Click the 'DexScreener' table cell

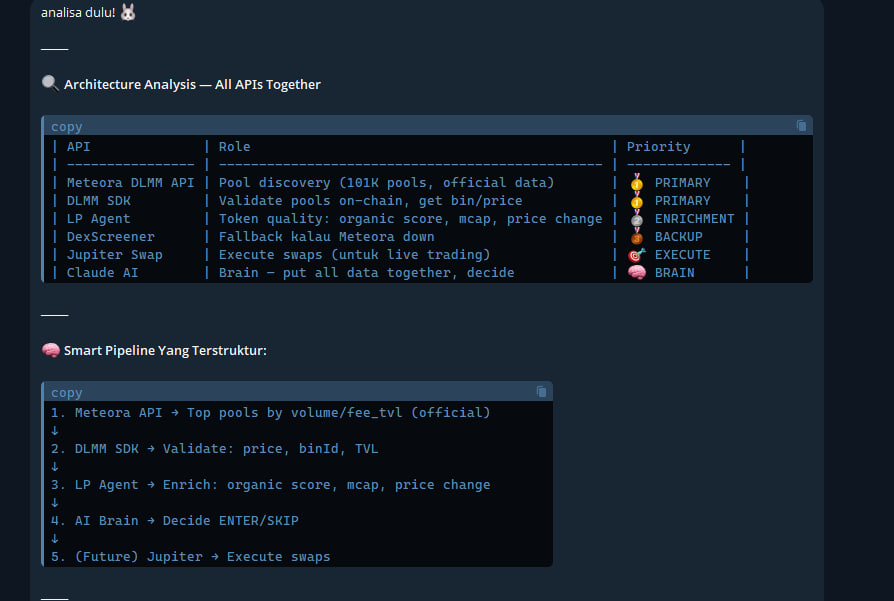111,237
